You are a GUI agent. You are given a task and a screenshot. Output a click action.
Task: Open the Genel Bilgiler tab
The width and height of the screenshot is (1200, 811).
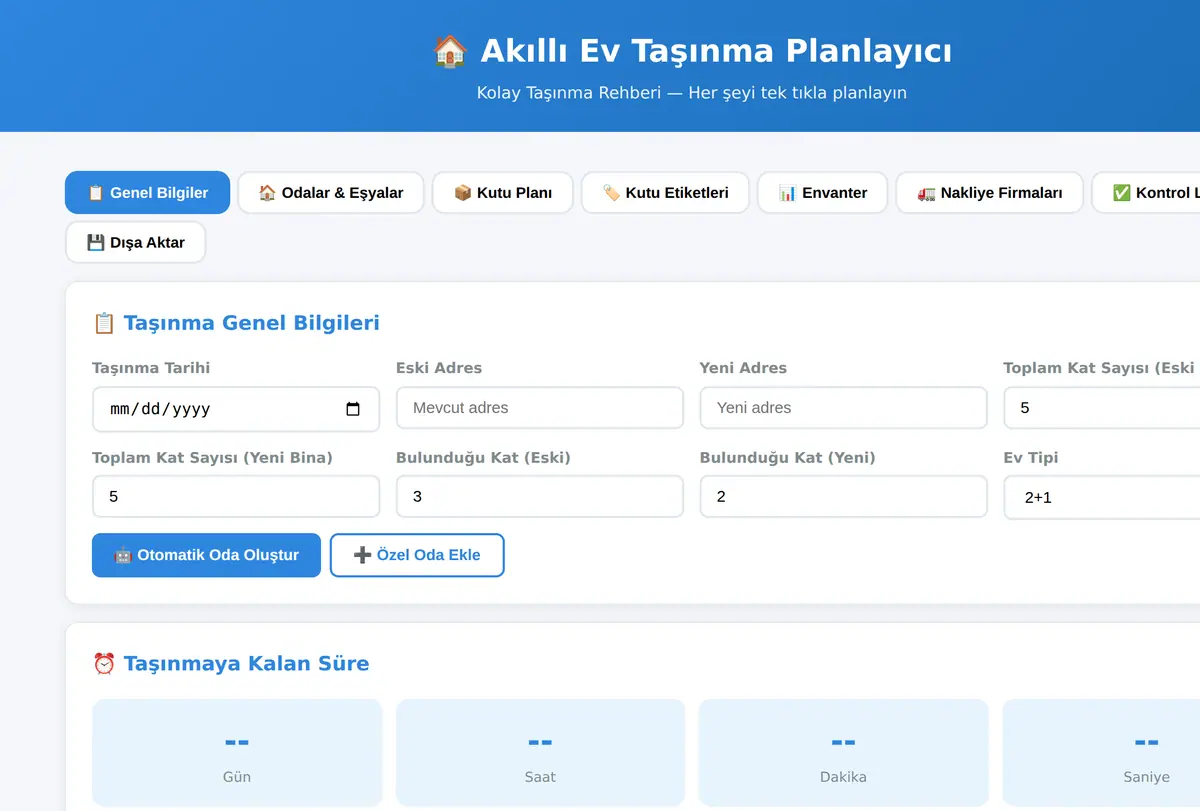147,193
